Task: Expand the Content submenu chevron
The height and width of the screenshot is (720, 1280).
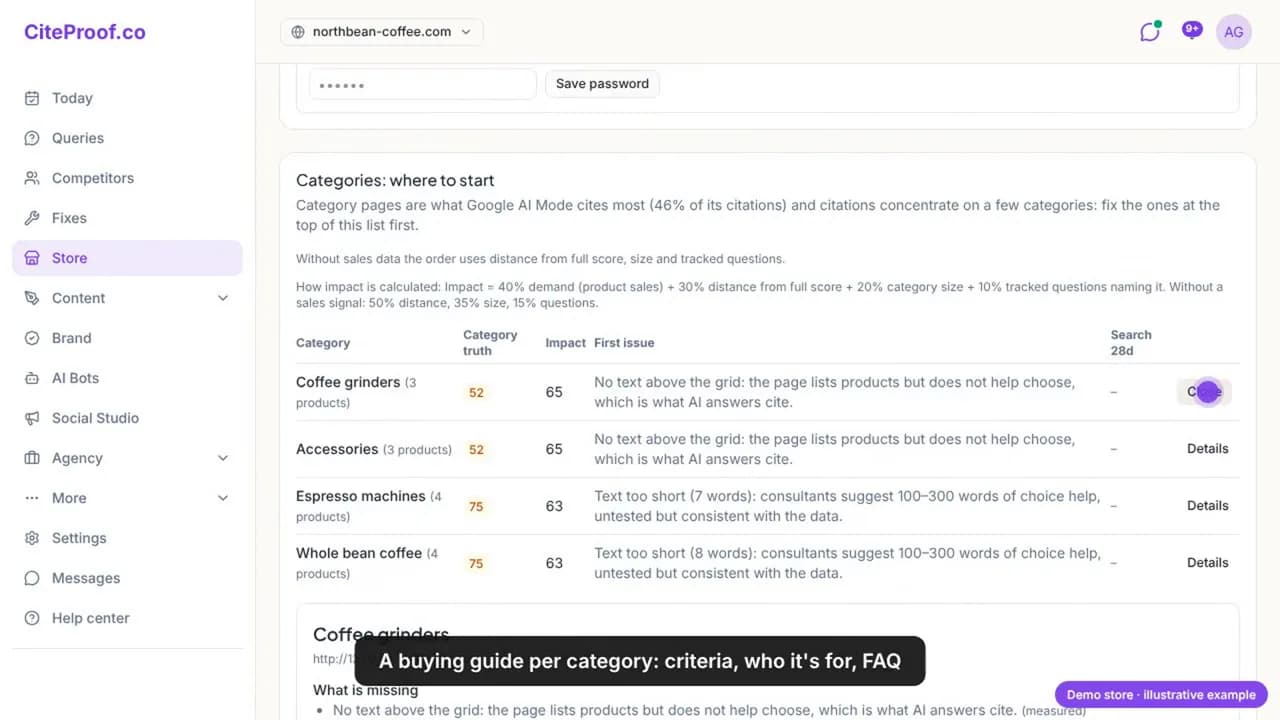Action: [x=223, y=298]
